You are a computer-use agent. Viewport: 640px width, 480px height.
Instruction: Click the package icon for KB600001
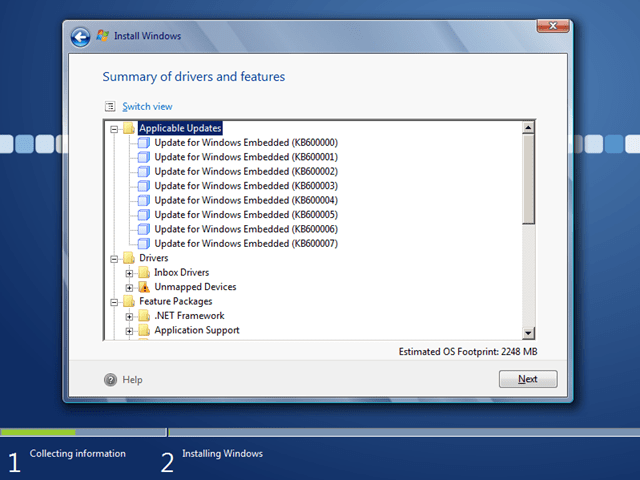tap(144, 157)
